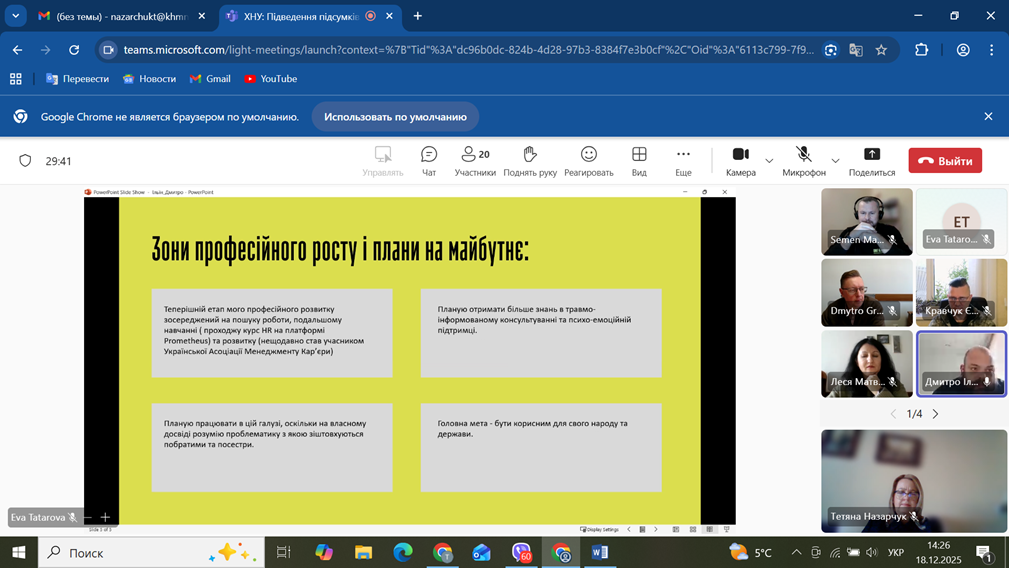This screenshot has height=568, width=1009.
Task: Set Chrome as default browser
Action: 395,117
